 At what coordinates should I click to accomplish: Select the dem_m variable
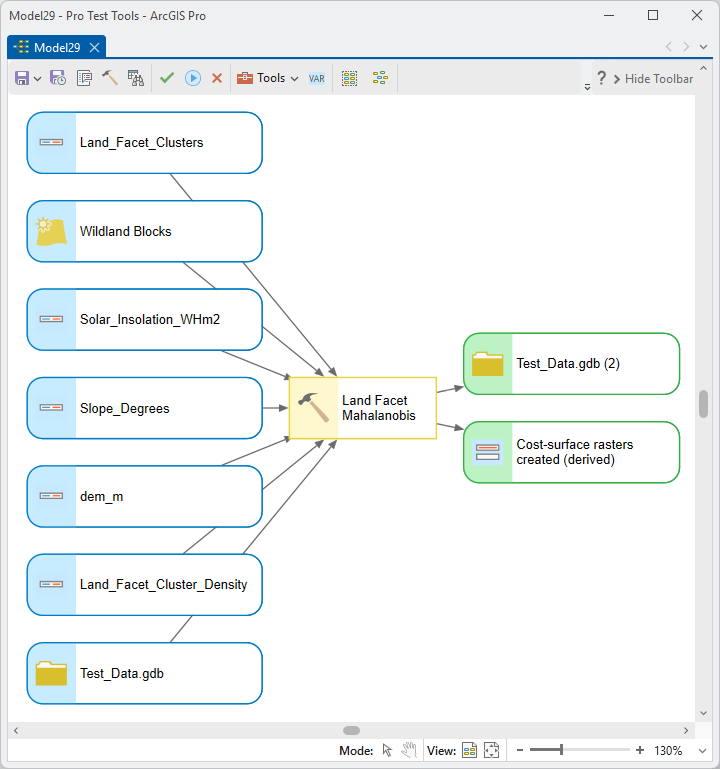click(145, 496)
